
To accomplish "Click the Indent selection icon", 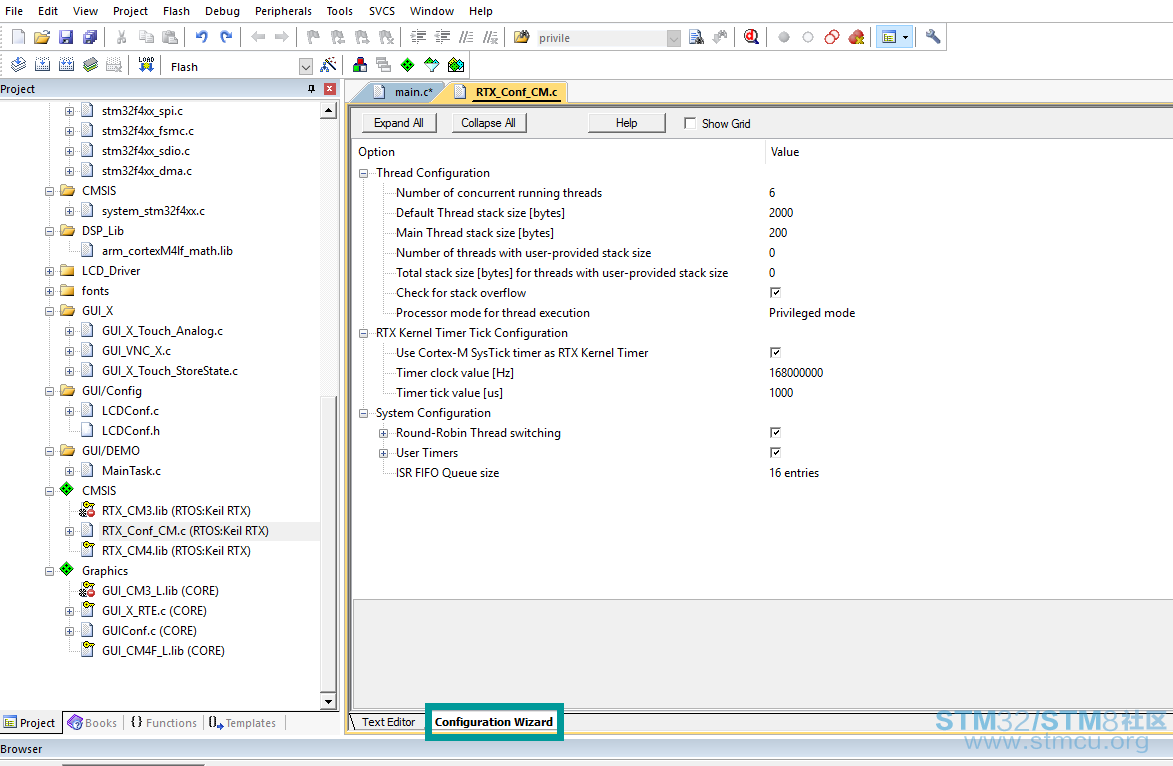I will click(x=418, y=37).
